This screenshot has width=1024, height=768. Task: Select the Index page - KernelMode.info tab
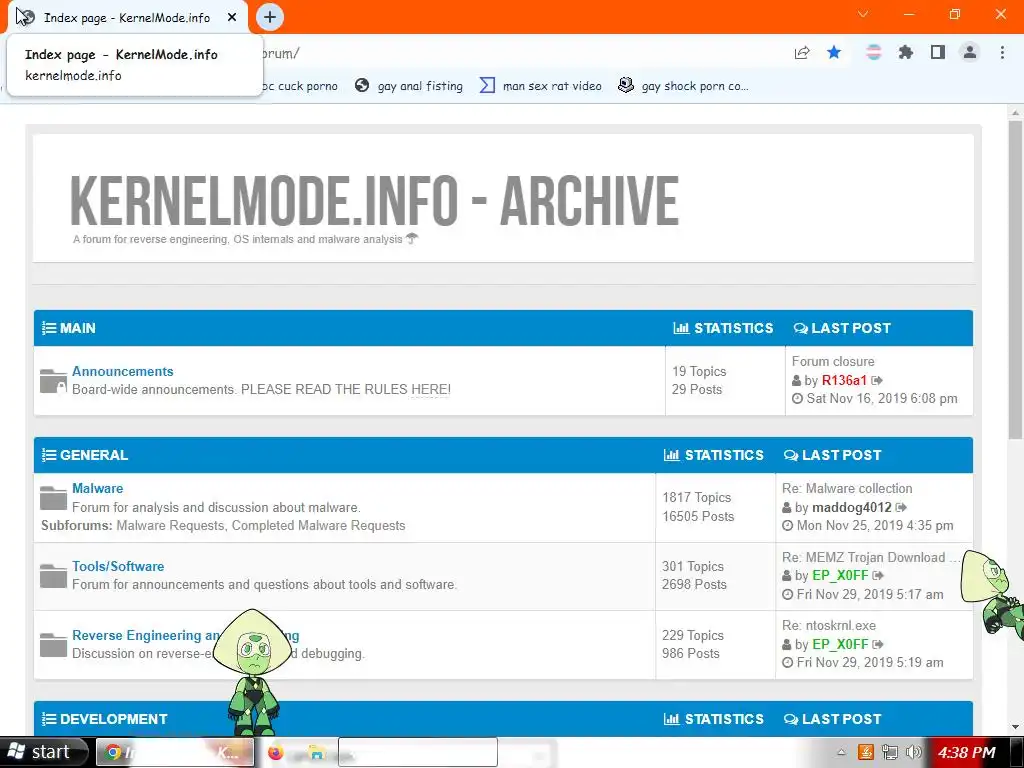[x=127, y=18]
